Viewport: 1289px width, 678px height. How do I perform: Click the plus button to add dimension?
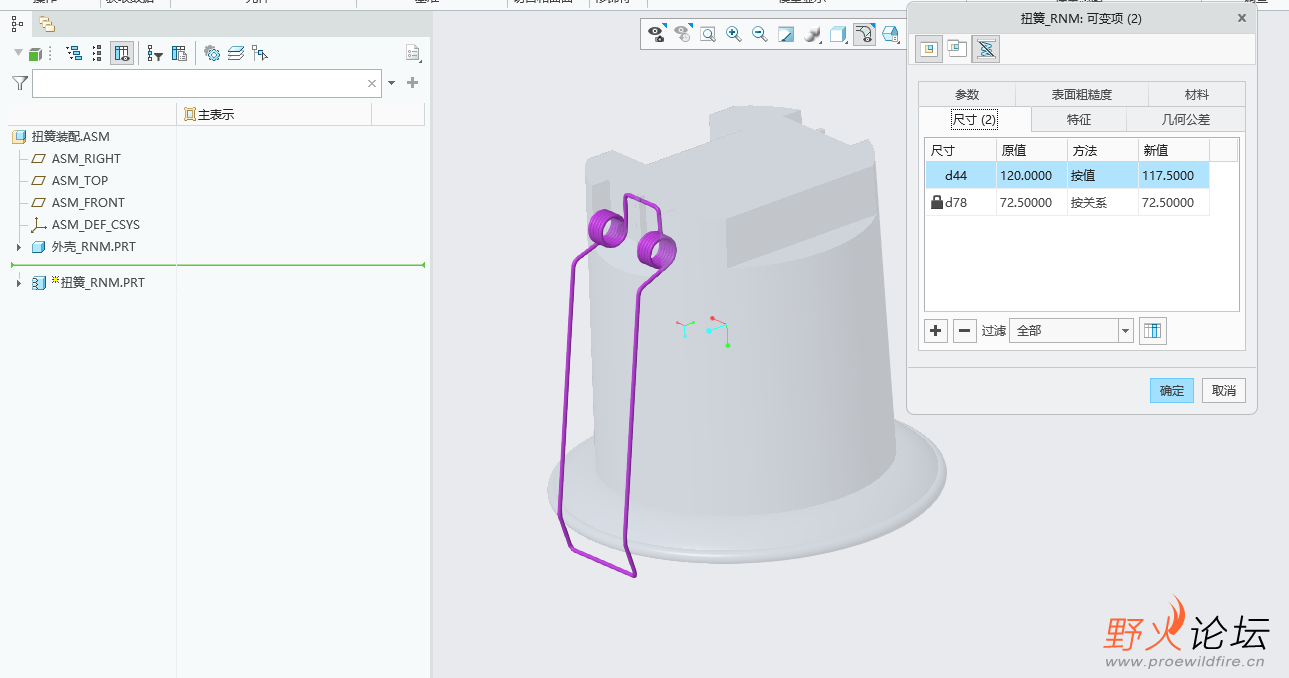(936, 331)
